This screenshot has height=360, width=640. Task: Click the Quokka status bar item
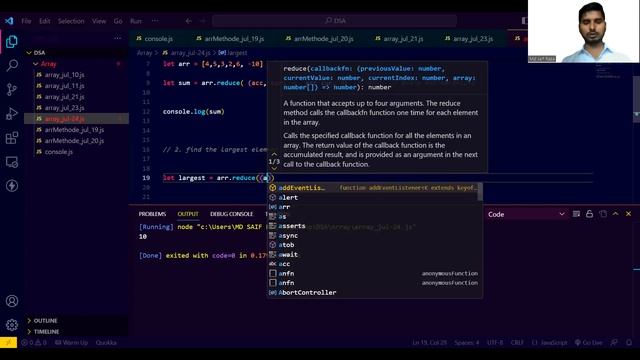coord(106,342)
